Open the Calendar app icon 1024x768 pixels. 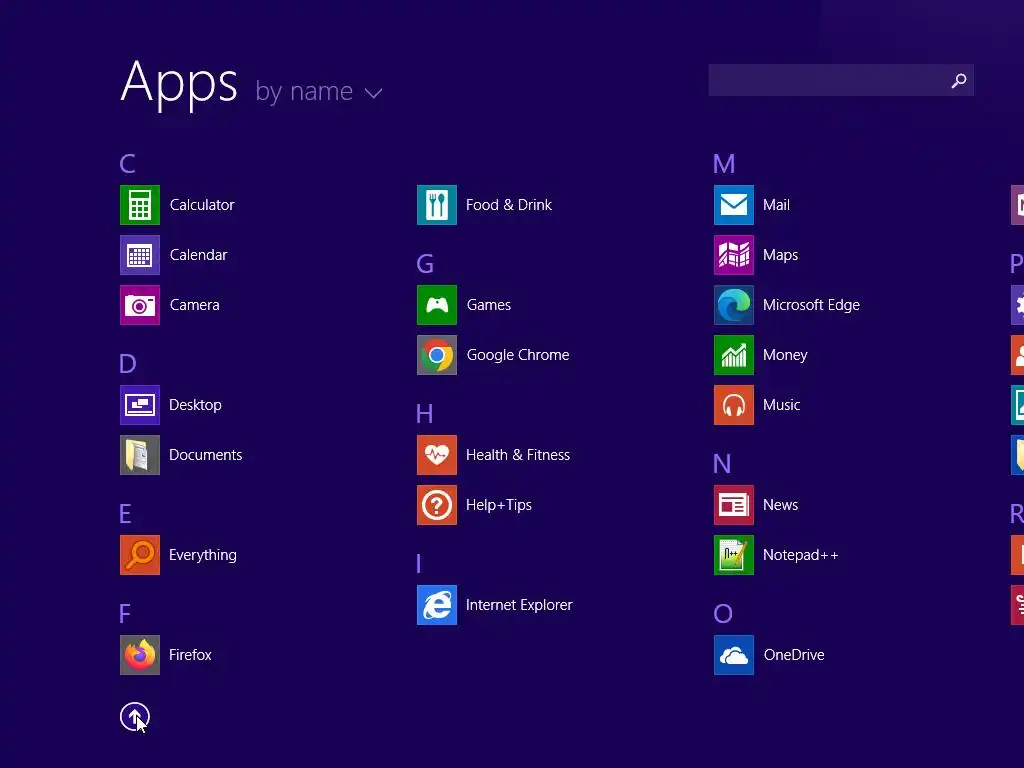pos(140,255)
